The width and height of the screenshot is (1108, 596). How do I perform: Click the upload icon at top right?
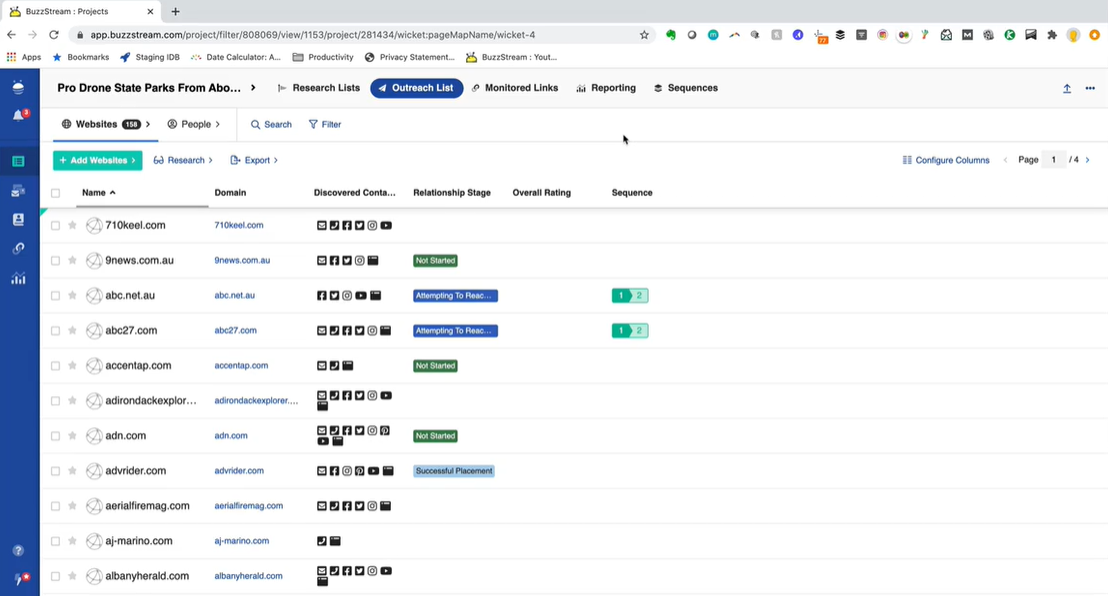click(x=1067, y=88)
